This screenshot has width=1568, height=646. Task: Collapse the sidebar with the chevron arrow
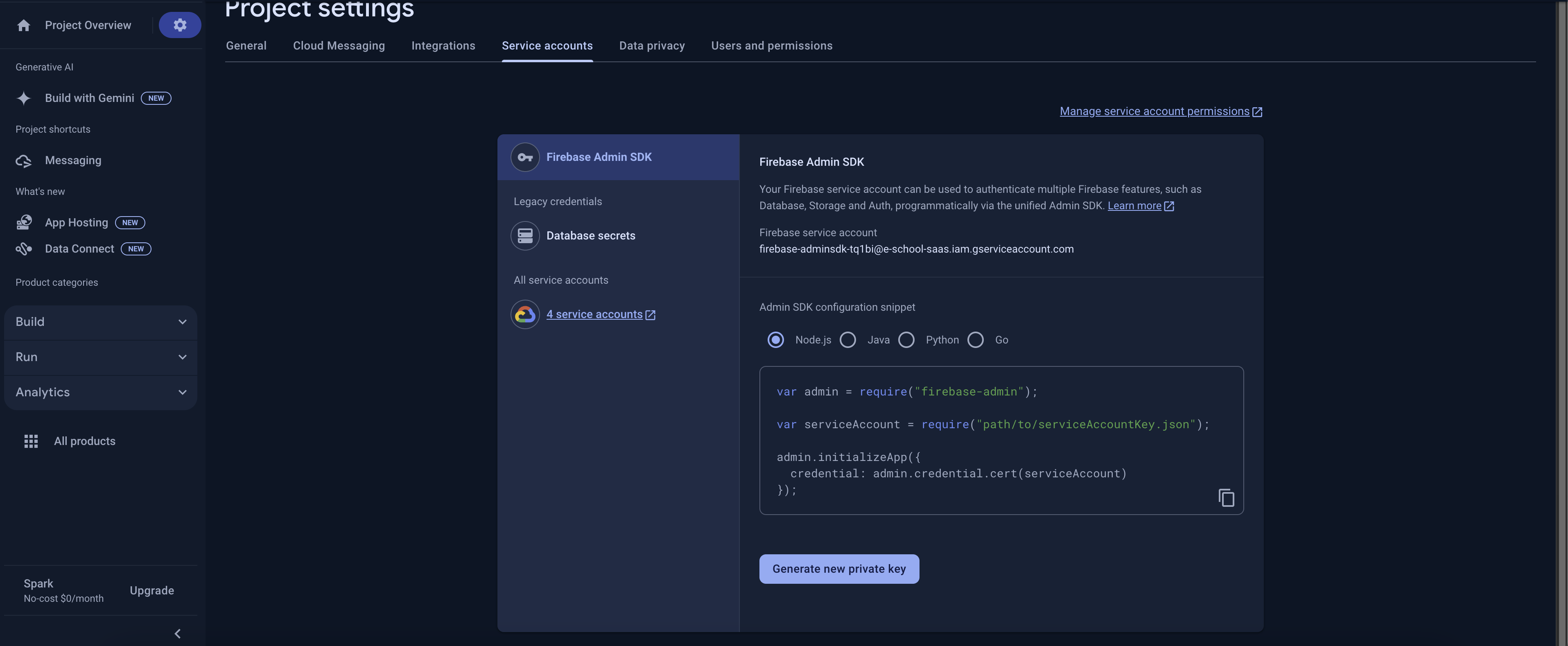coord(177,633)
